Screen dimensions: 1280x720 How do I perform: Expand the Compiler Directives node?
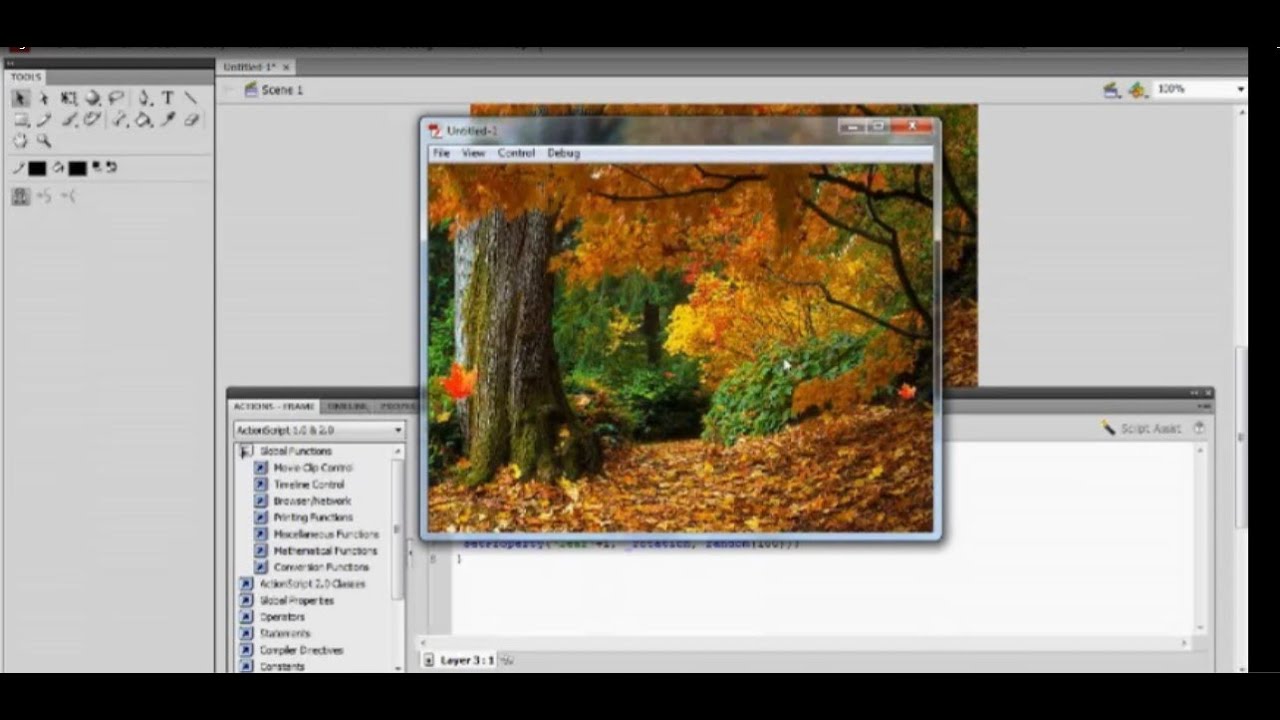246,650
